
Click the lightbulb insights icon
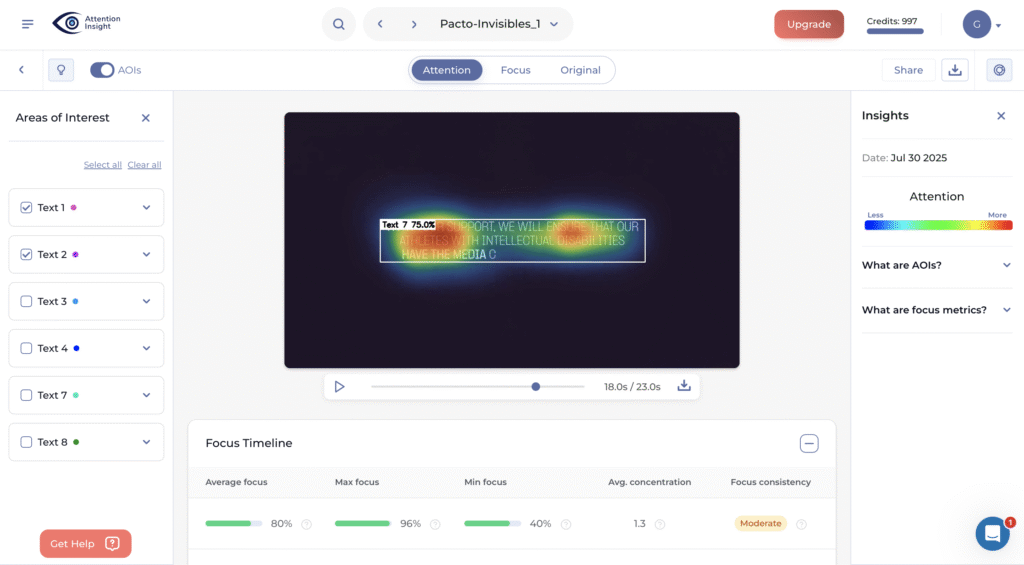(x=61, y=70)
